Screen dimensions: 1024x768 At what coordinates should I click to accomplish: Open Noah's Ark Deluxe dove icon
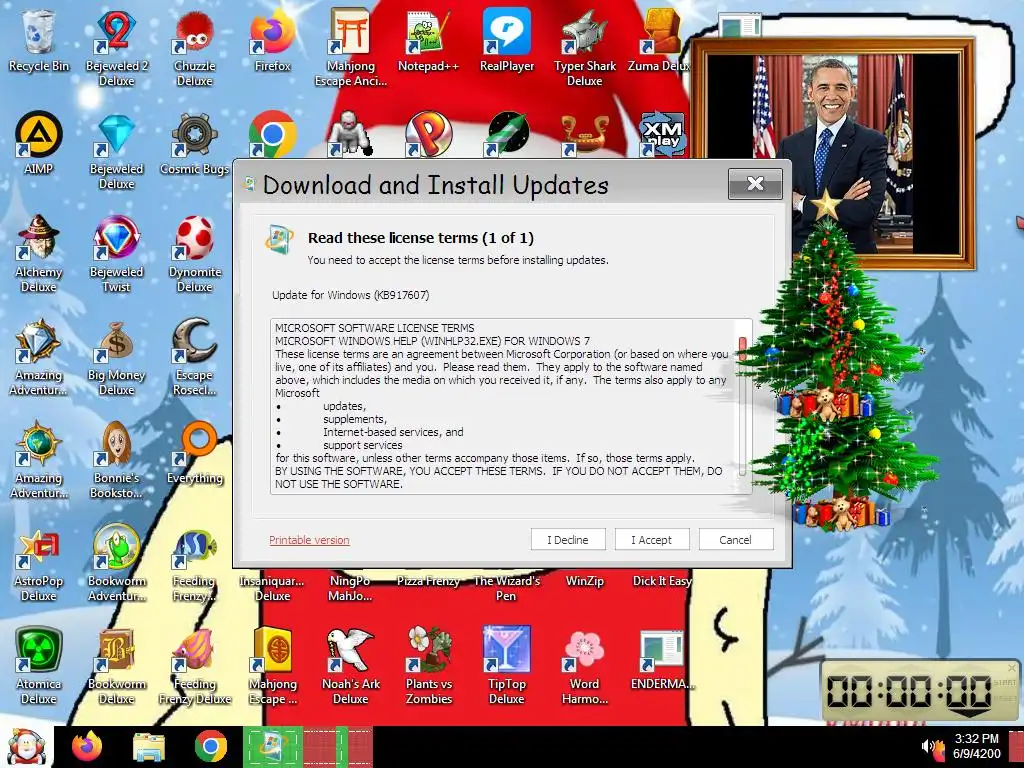coord(351,666)
